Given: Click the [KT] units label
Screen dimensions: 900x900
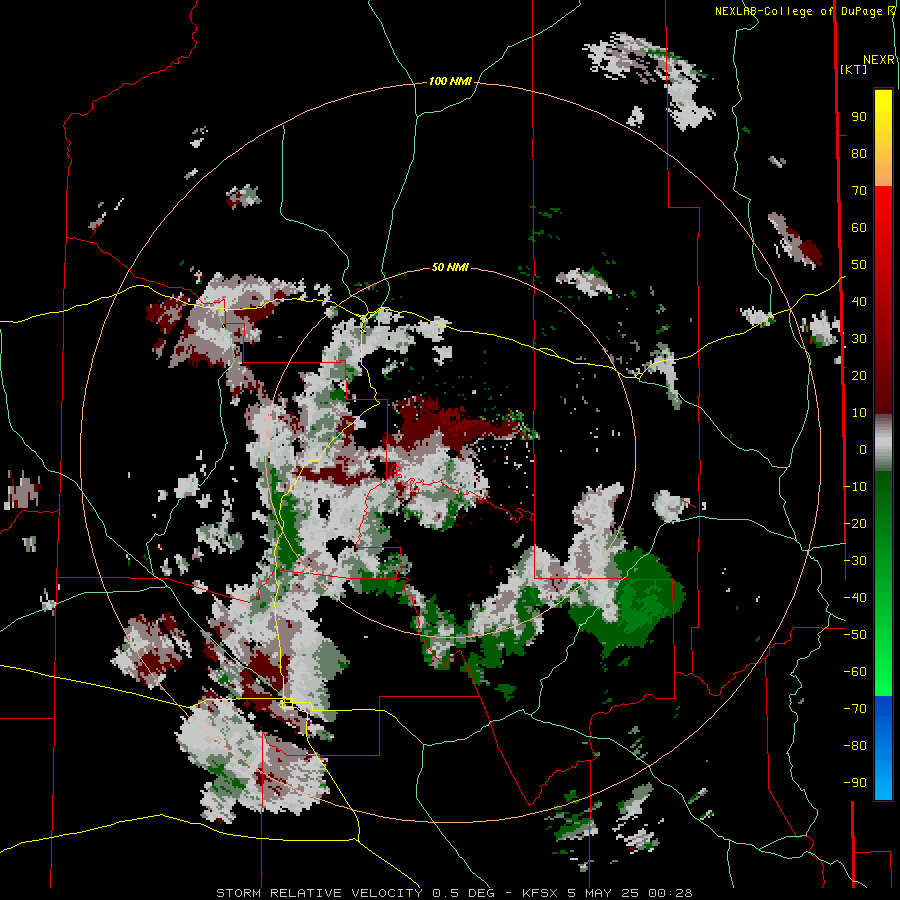Looking at the screenshot, I should [854, 69].
